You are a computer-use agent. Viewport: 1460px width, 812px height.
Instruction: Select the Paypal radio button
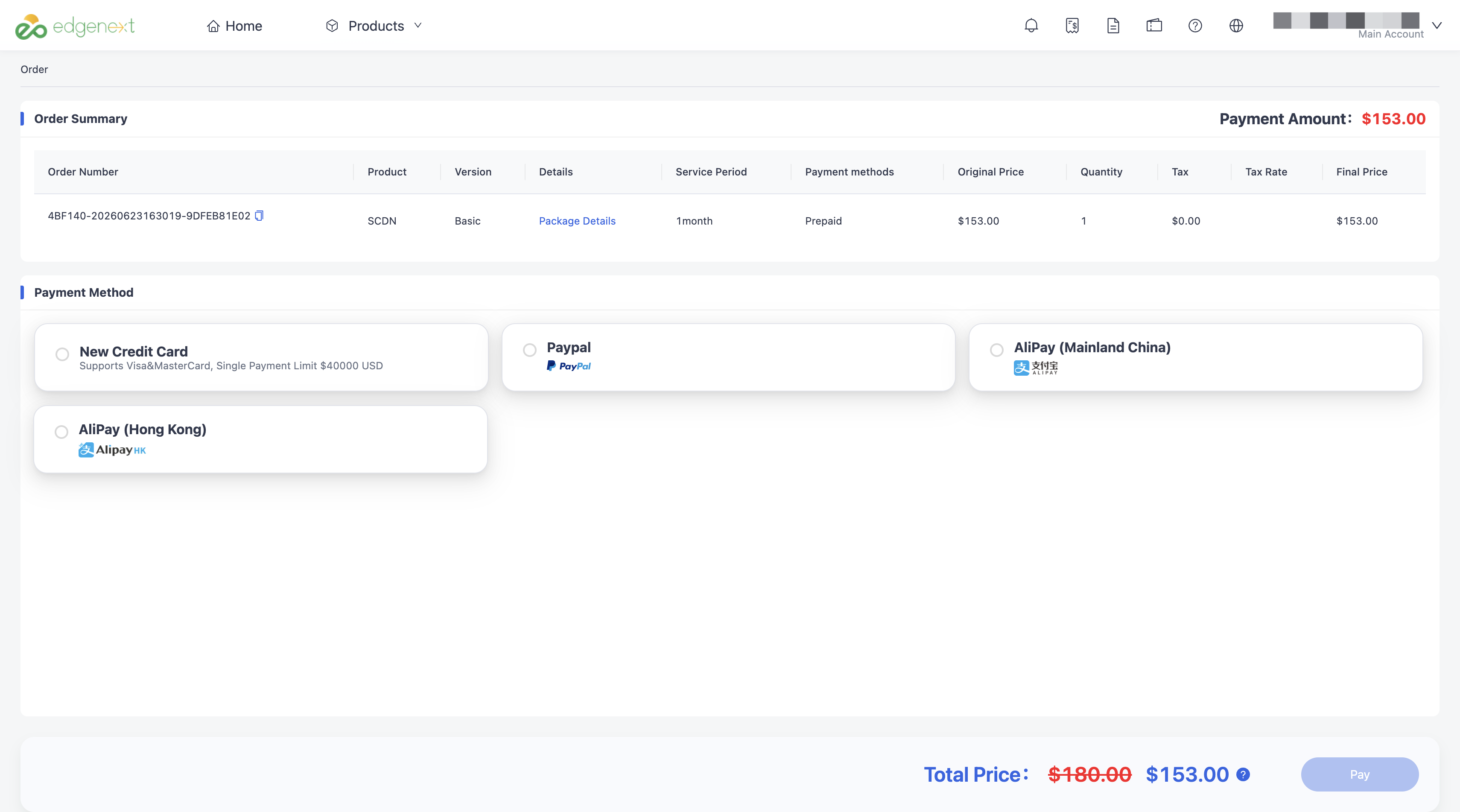tap(529, 350)
